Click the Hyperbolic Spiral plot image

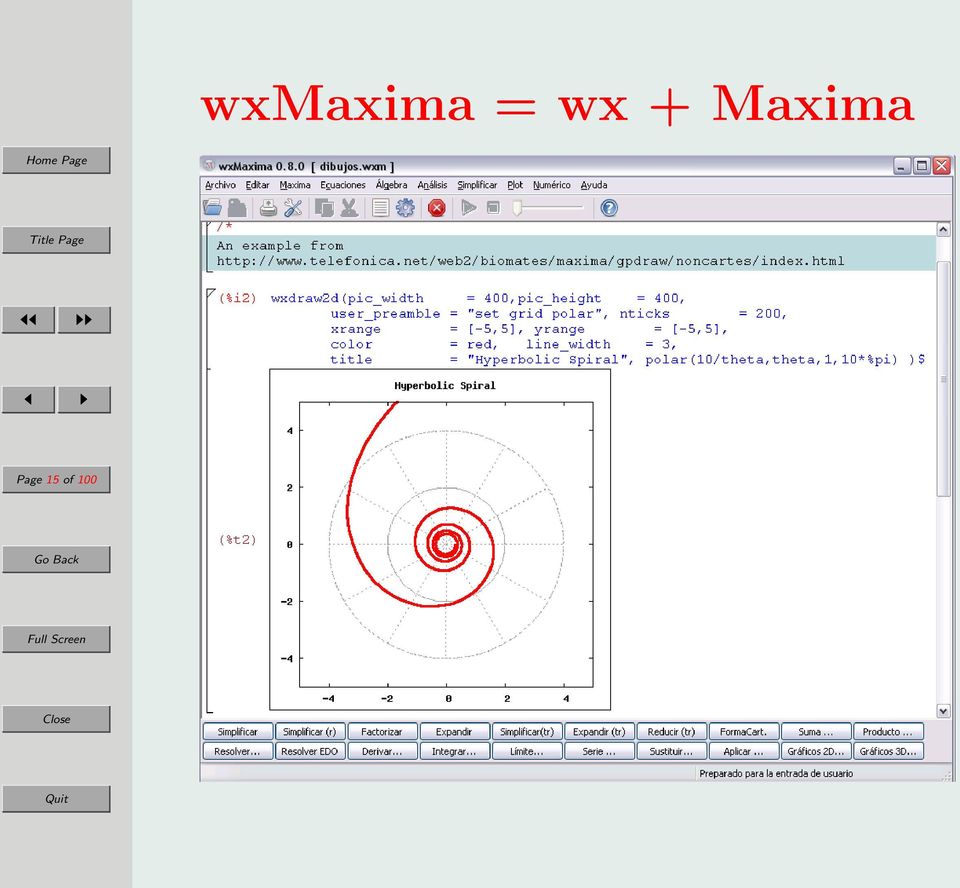pos(440,540)
